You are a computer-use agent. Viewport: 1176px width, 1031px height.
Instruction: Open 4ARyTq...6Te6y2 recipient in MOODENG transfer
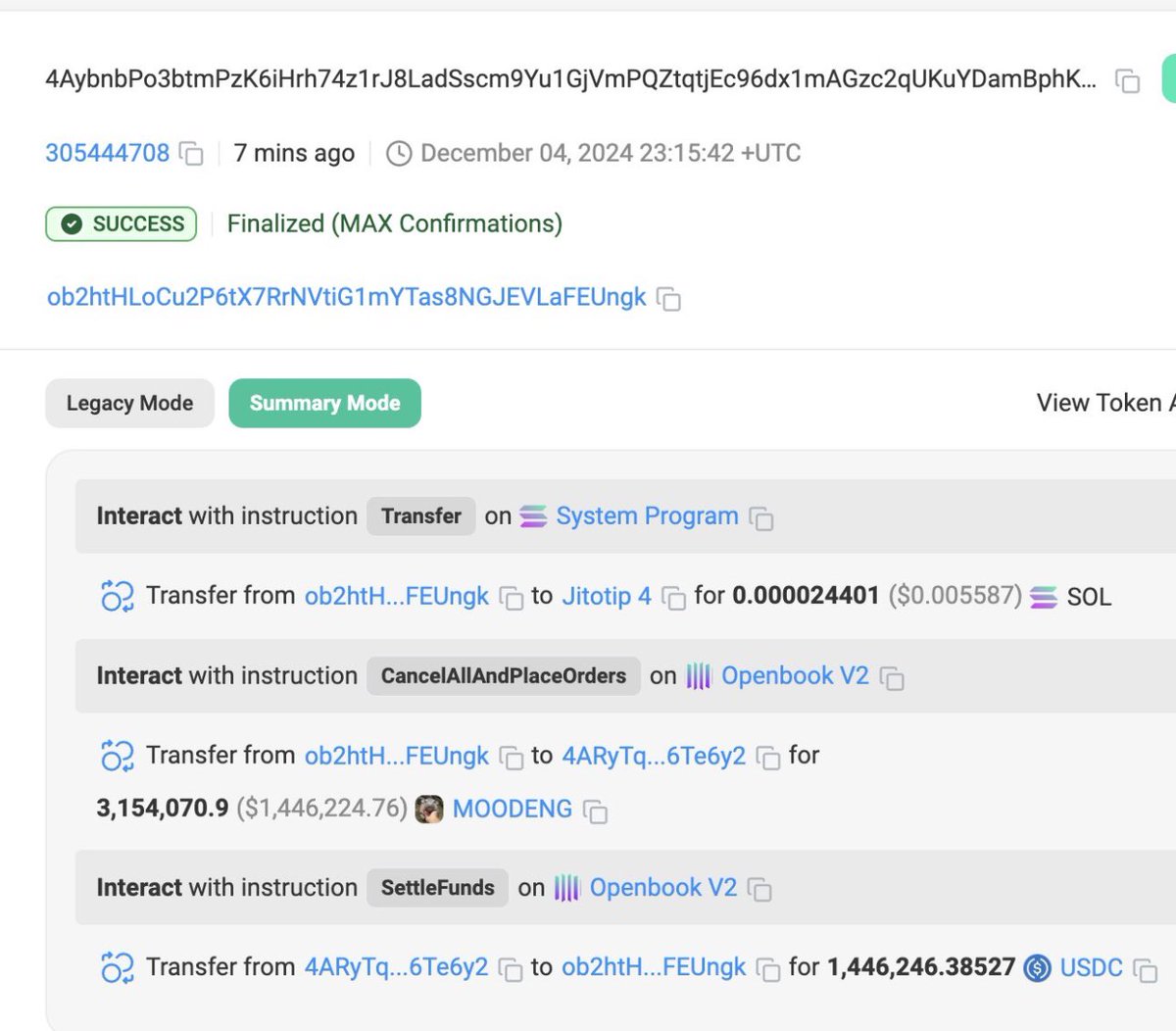point(654,756)
